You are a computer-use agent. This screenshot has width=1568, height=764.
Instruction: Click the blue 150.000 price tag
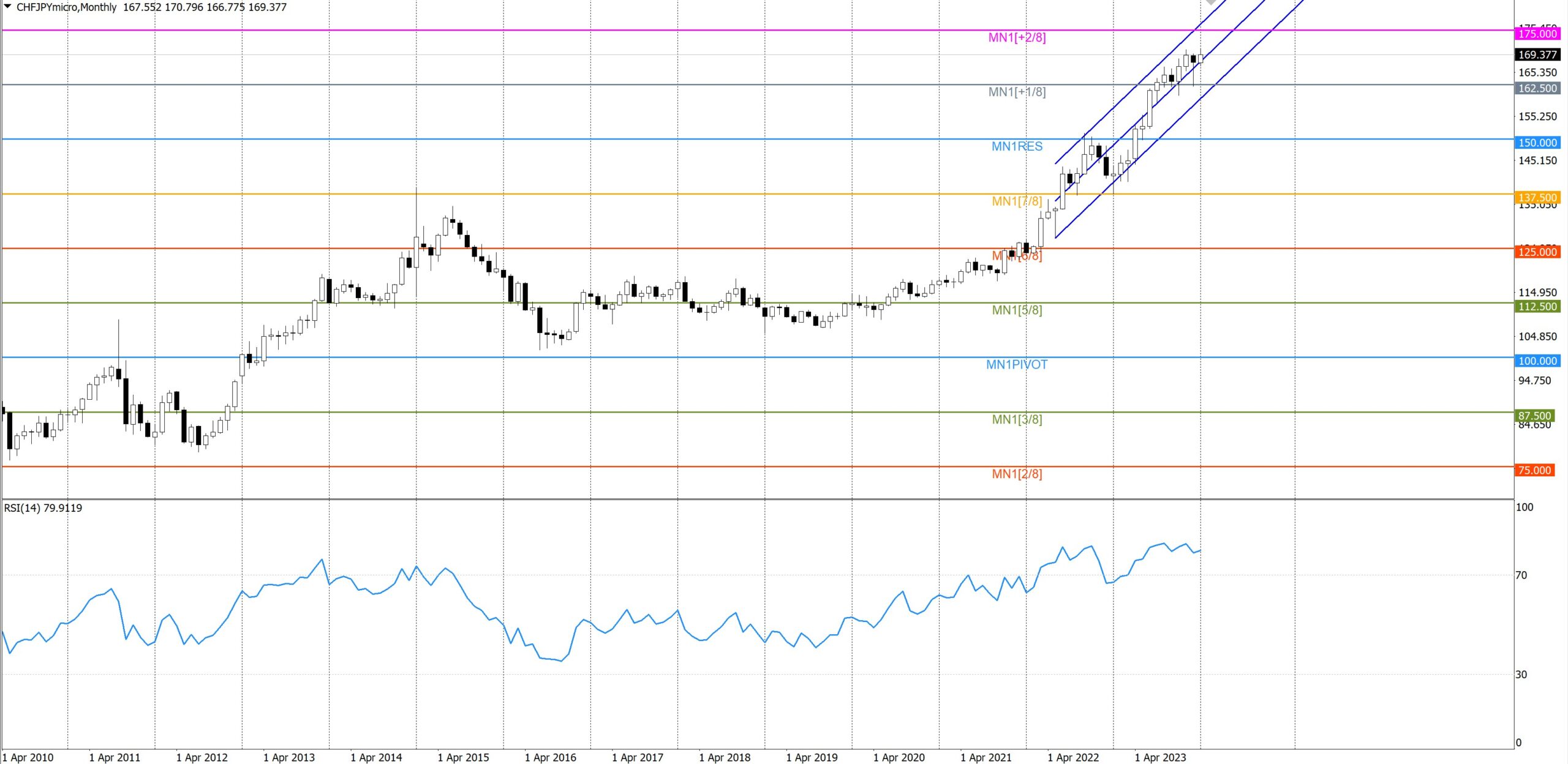[x=1537, y=143]
